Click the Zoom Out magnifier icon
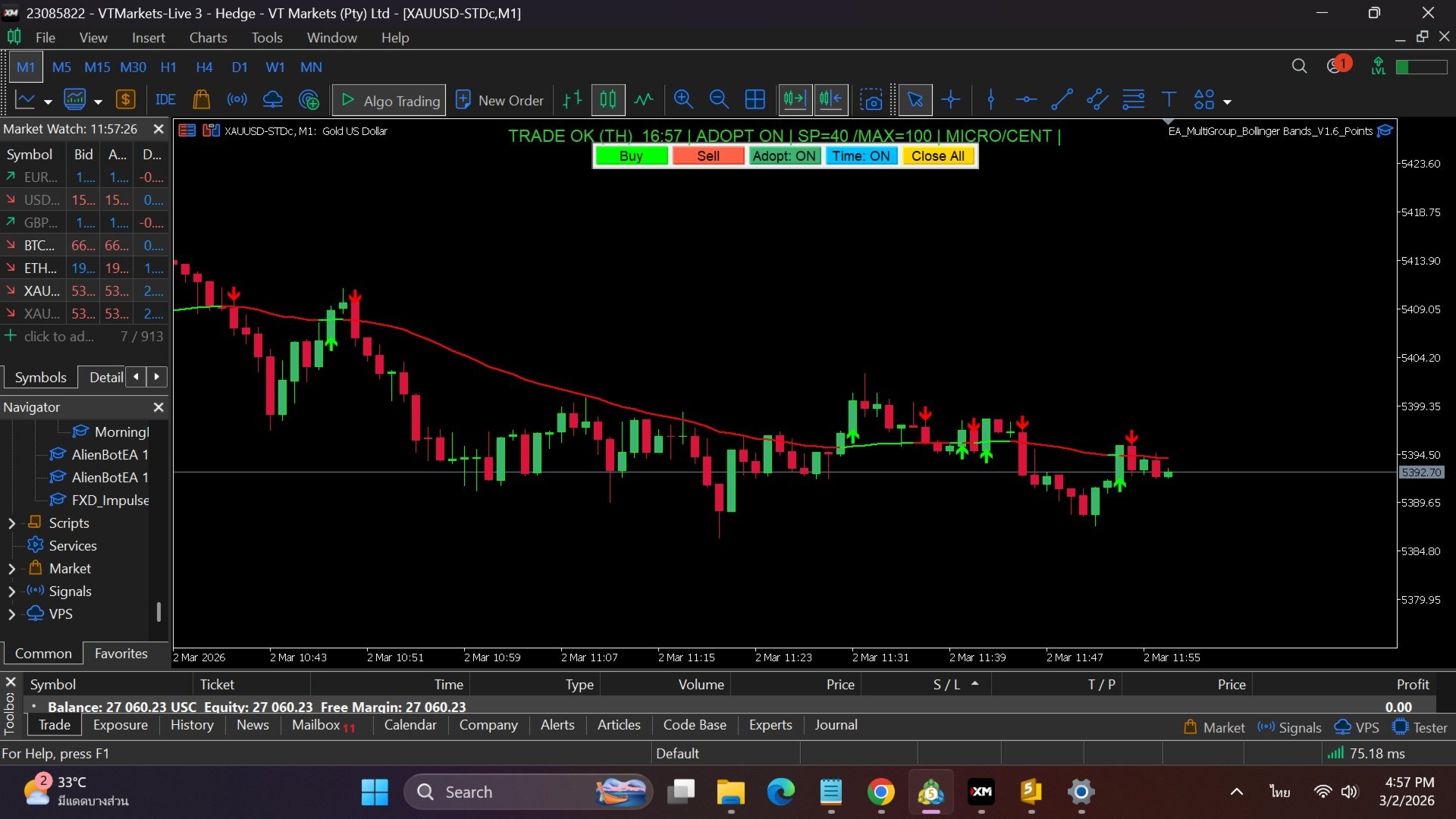Image resolution: width=1456 pixels, height=819 pixels. point(718,99)
